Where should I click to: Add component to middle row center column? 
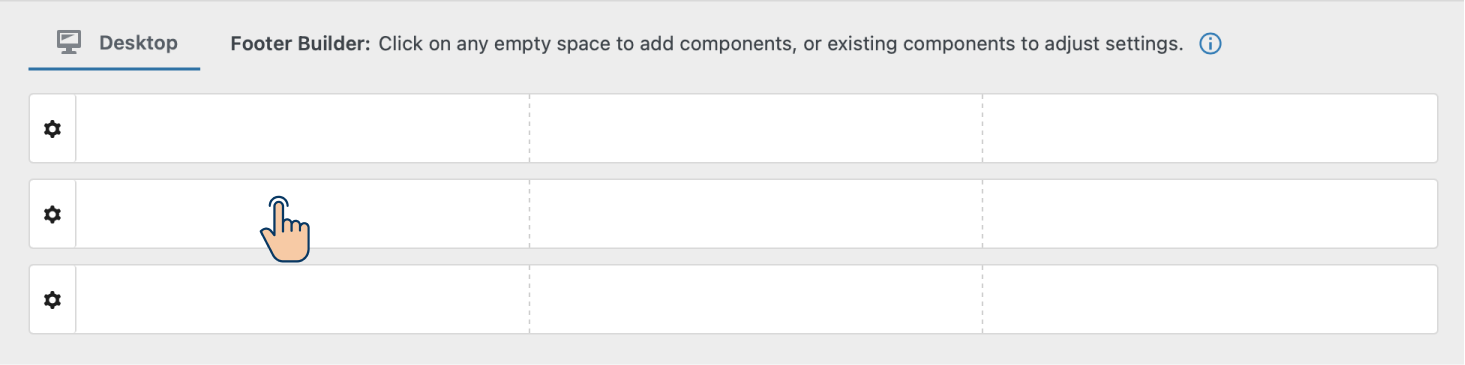pos(756,214)
